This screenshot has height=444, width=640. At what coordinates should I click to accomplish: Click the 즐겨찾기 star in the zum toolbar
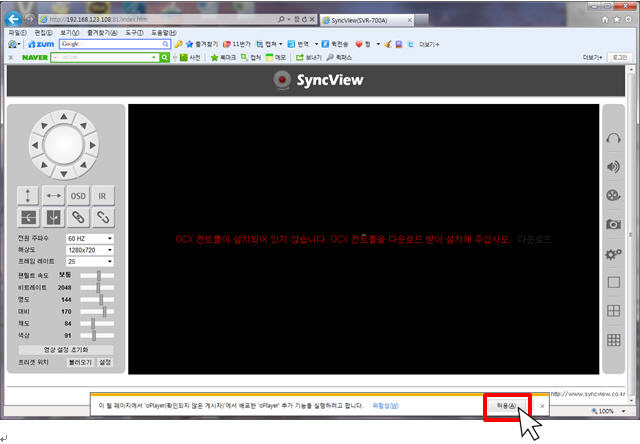(x=202, y=44)
